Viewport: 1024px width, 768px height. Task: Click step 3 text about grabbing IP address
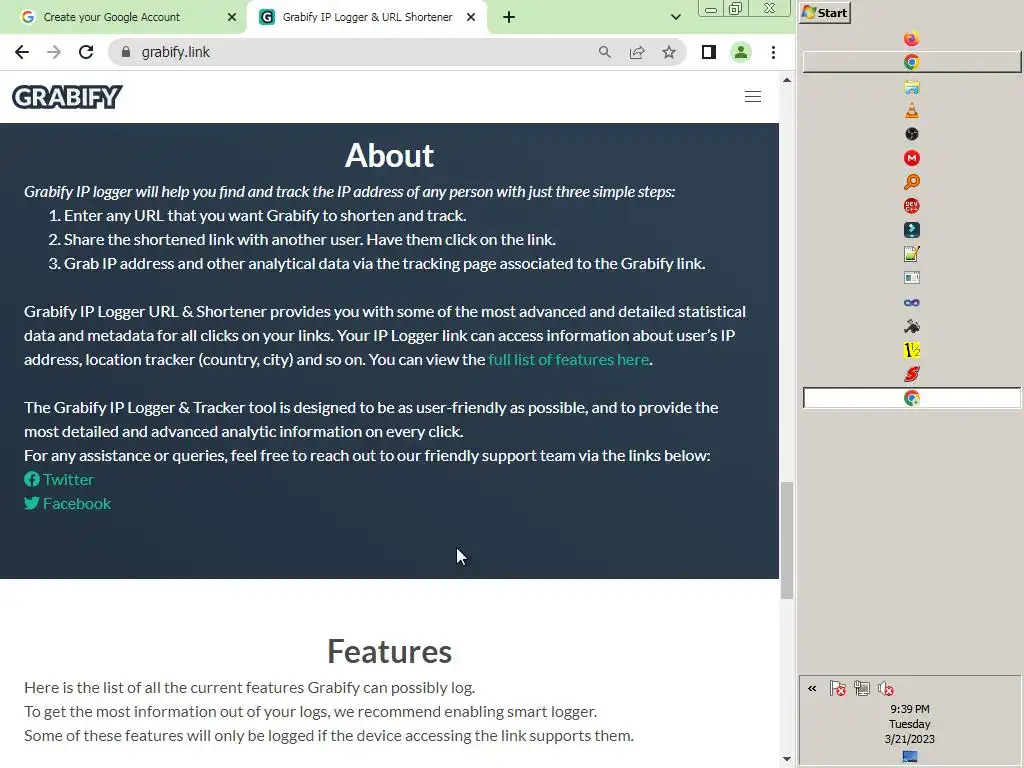click(385, 264)
